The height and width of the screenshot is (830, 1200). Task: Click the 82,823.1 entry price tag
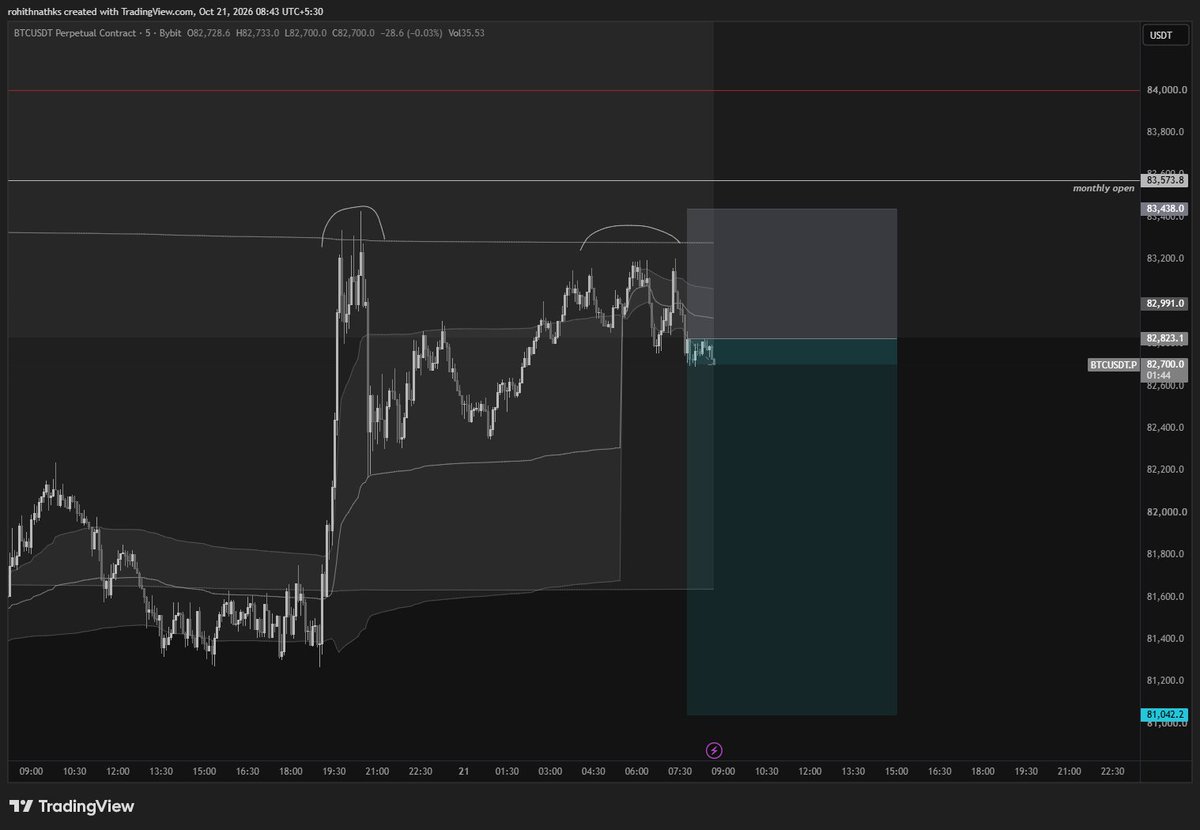(x=1165, y=338)
